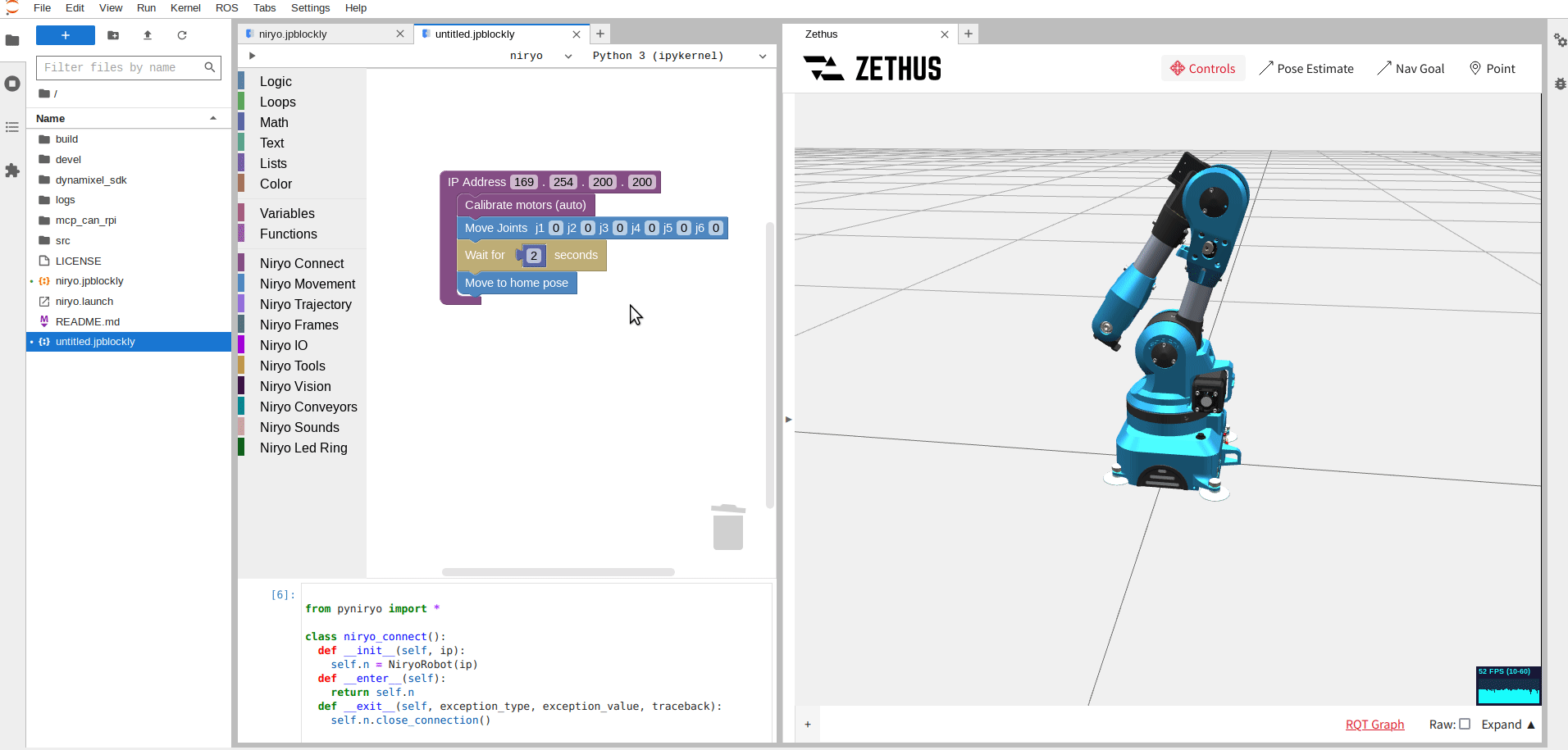Viewport: 1568px width, 750px height.
Task: Open the Niryo Vision block category
Action: point(301,386)
